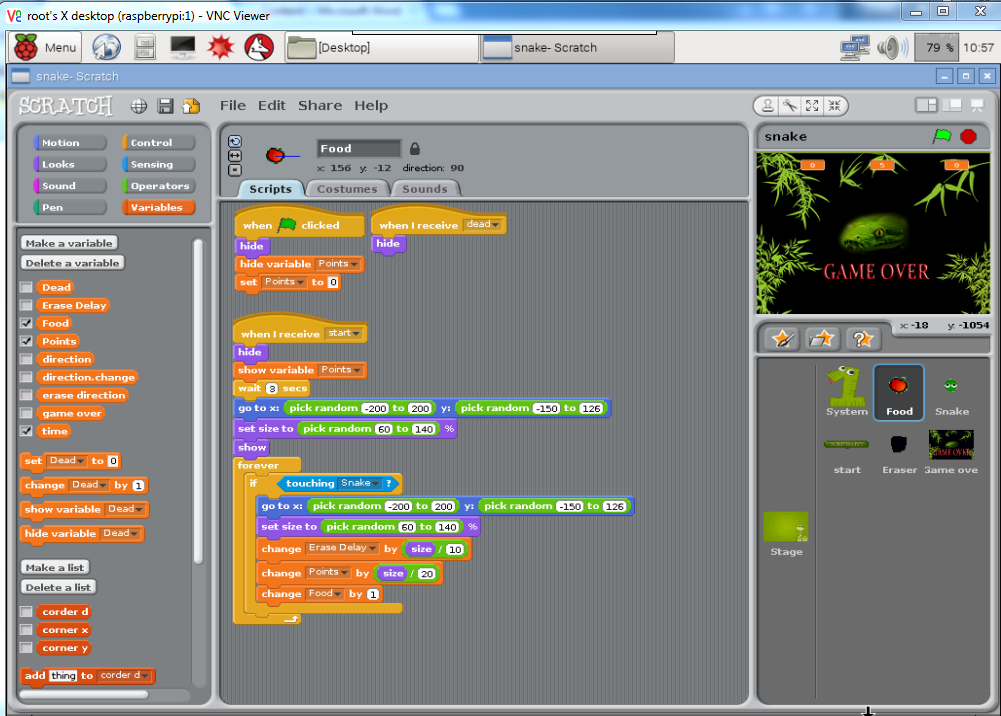1001x716 pixels.
Task: Open the Dead dropdown in hide variable block
Action: pyautogui.click(x=134, y=533)
